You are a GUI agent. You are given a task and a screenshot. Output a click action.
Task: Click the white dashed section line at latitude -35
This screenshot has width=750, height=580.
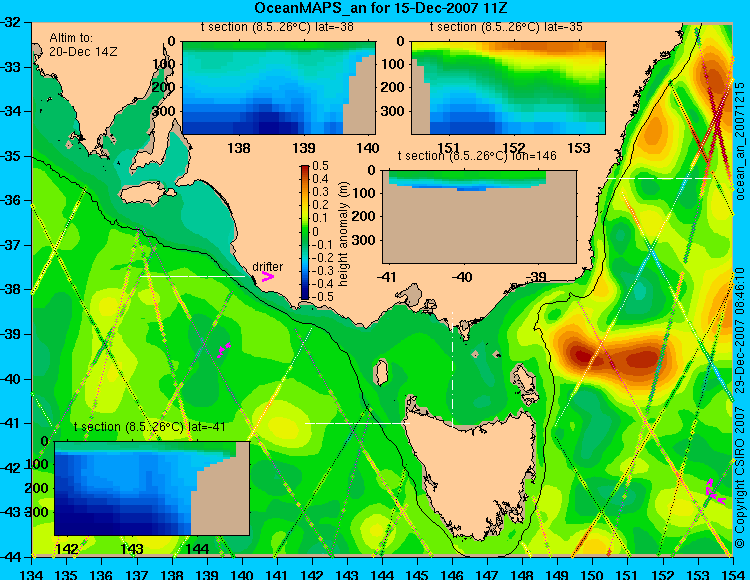point(660,178)
